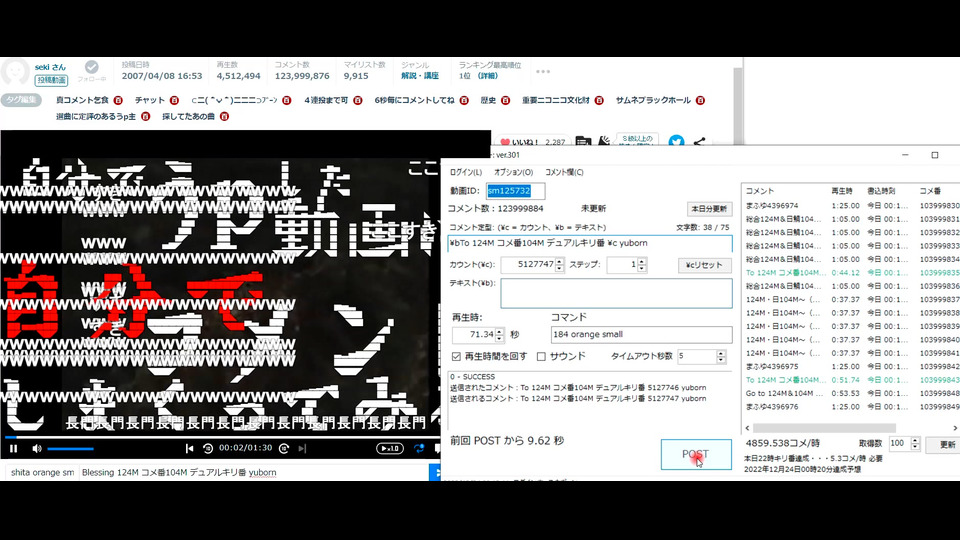Decrease the カウント(¥c) value with down arrow
Viewport: 960px width, 540px height.
click(560, 268)
